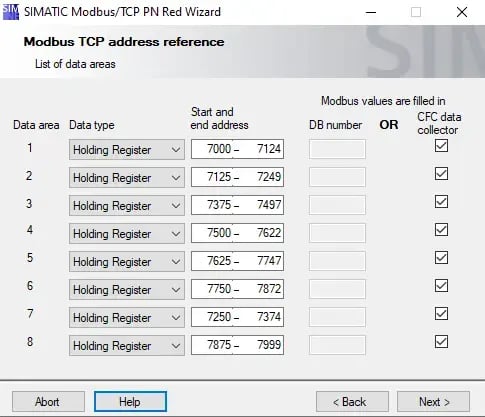Click end address 7374 for area 7
Viewport: 485px width, 417px height.
point(262,317)
